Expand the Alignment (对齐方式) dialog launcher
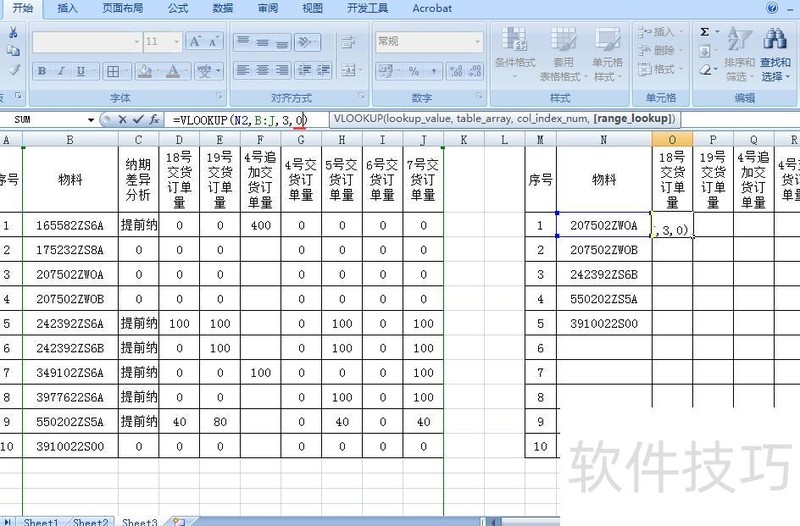The width and height of the screenshot is (800, 526). (x=361, y=96)
